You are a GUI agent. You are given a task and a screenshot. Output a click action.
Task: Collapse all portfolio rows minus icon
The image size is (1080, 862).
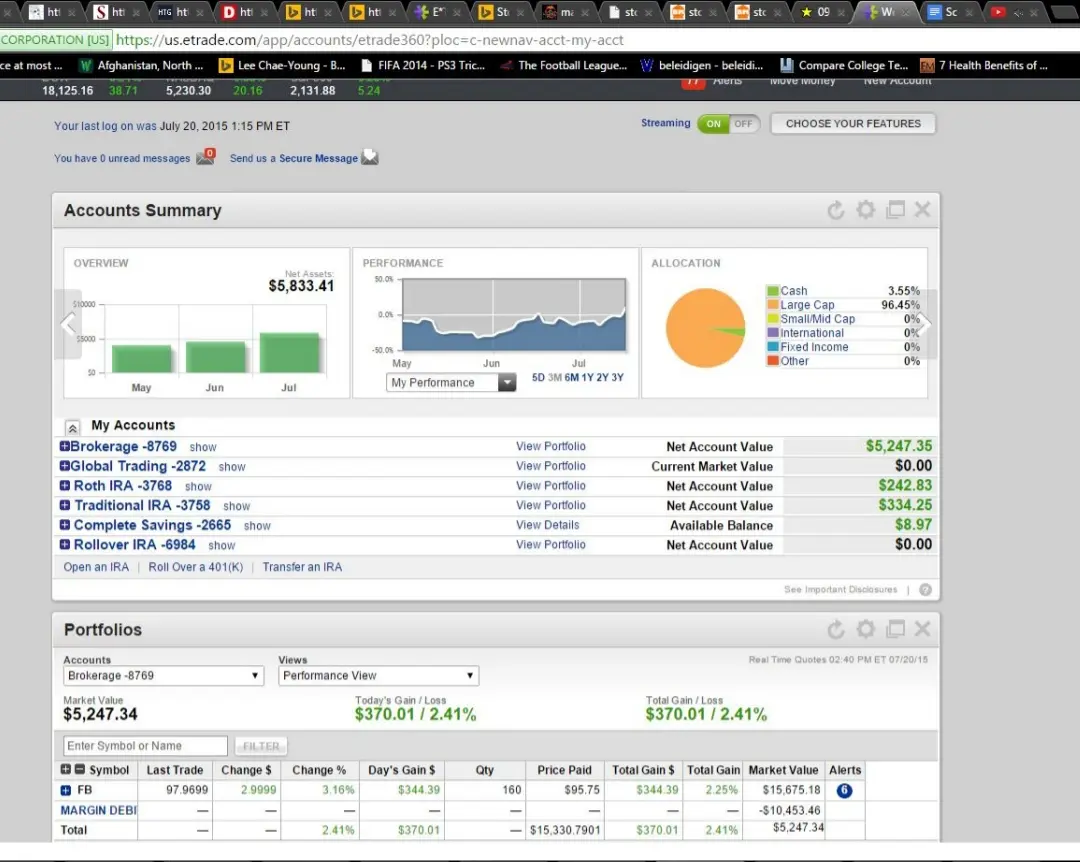[x=79, y=769]
